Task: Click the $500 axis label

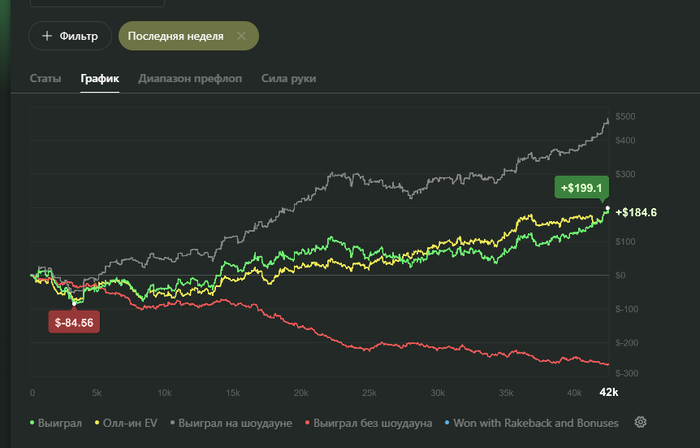Action: (625, 117)
